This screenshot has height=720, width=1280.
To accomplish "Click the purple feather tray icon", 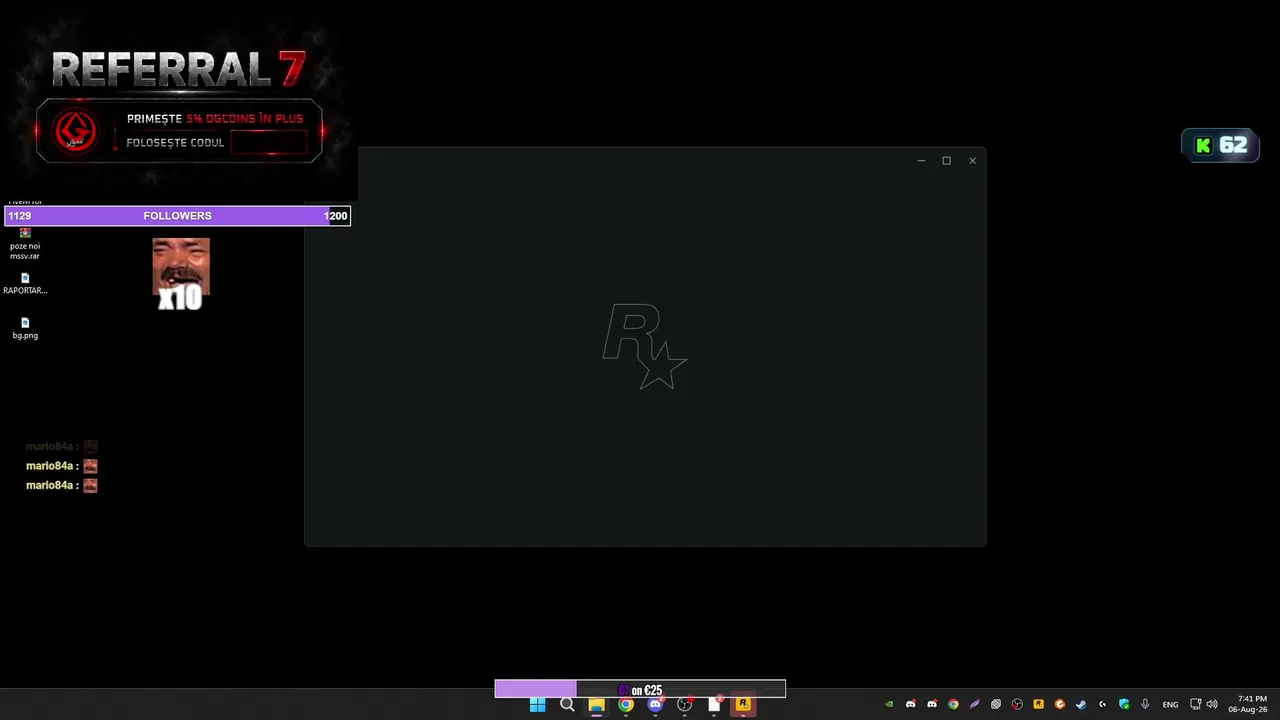I will tap(974, 704).
